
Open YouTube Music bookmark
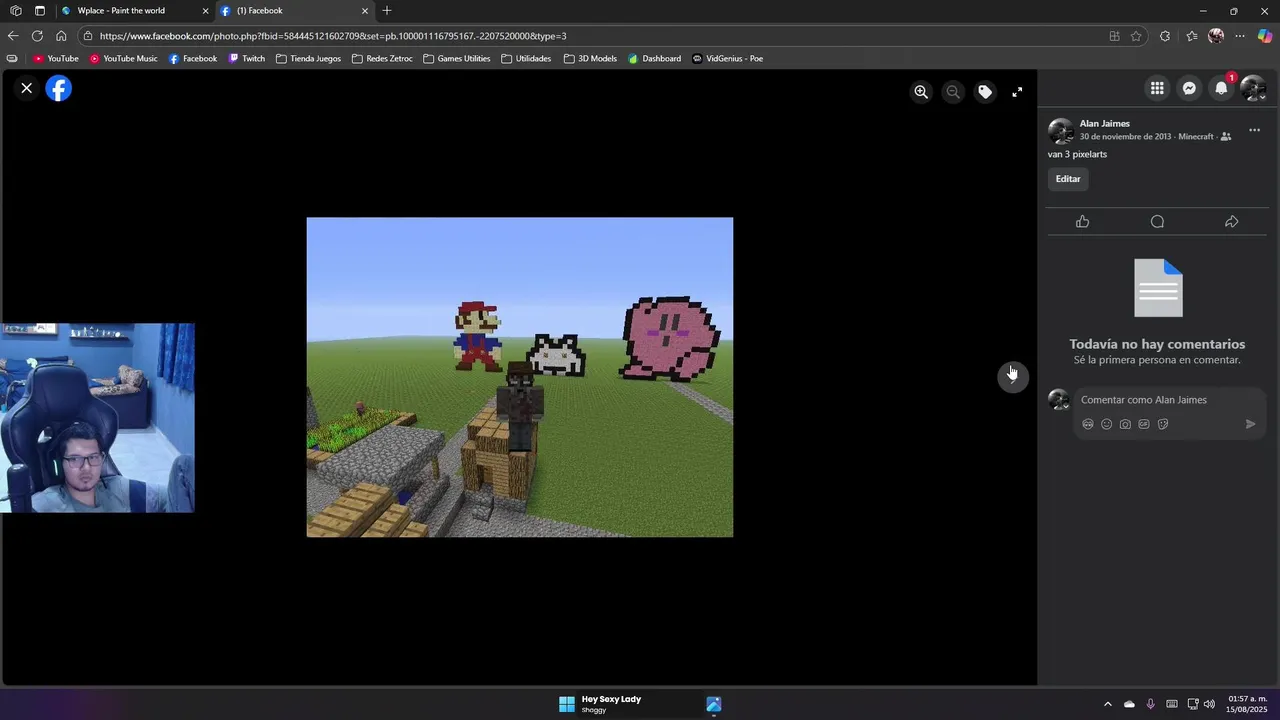[x=124, y=59]
